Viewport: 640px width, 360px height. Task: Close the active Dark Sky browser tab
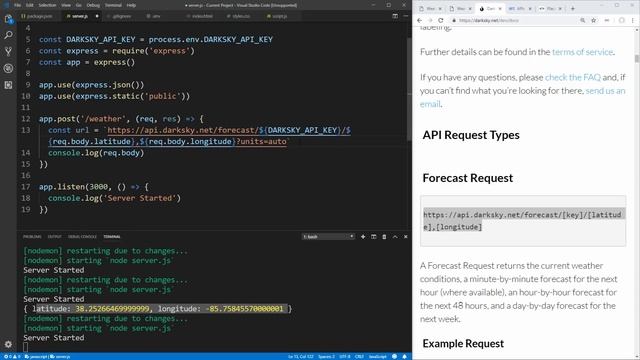click(x=500, y=9)
